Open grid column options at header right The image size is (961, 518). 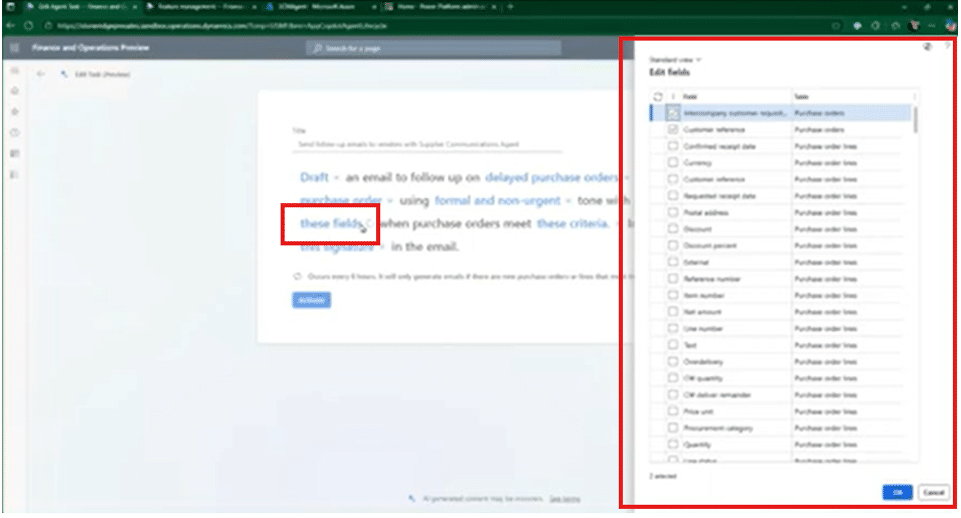point(914,97)
